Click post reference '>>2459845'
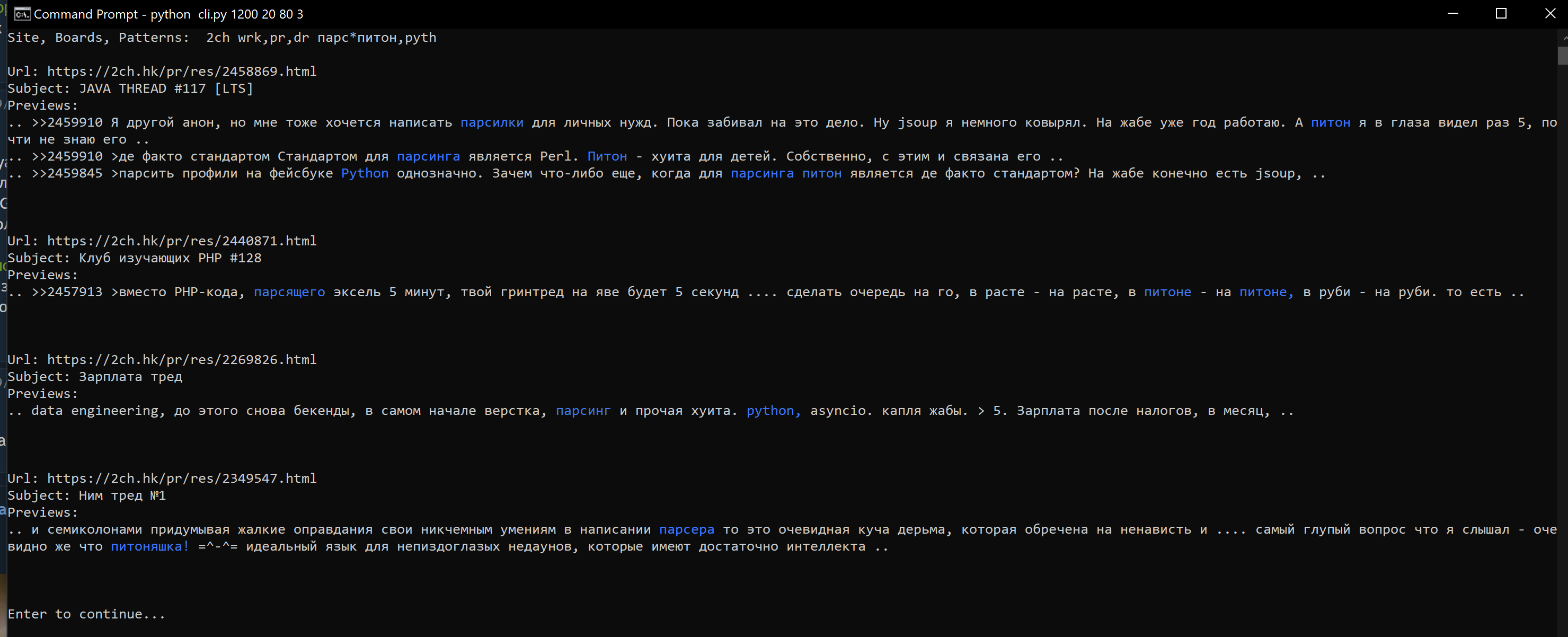1568x637 pixels. [67, 174]
